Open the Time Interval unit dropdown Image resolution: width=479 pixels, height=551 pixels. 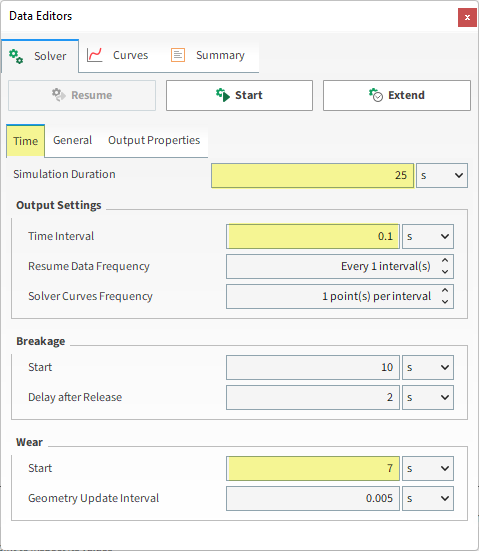coord(428,236)
